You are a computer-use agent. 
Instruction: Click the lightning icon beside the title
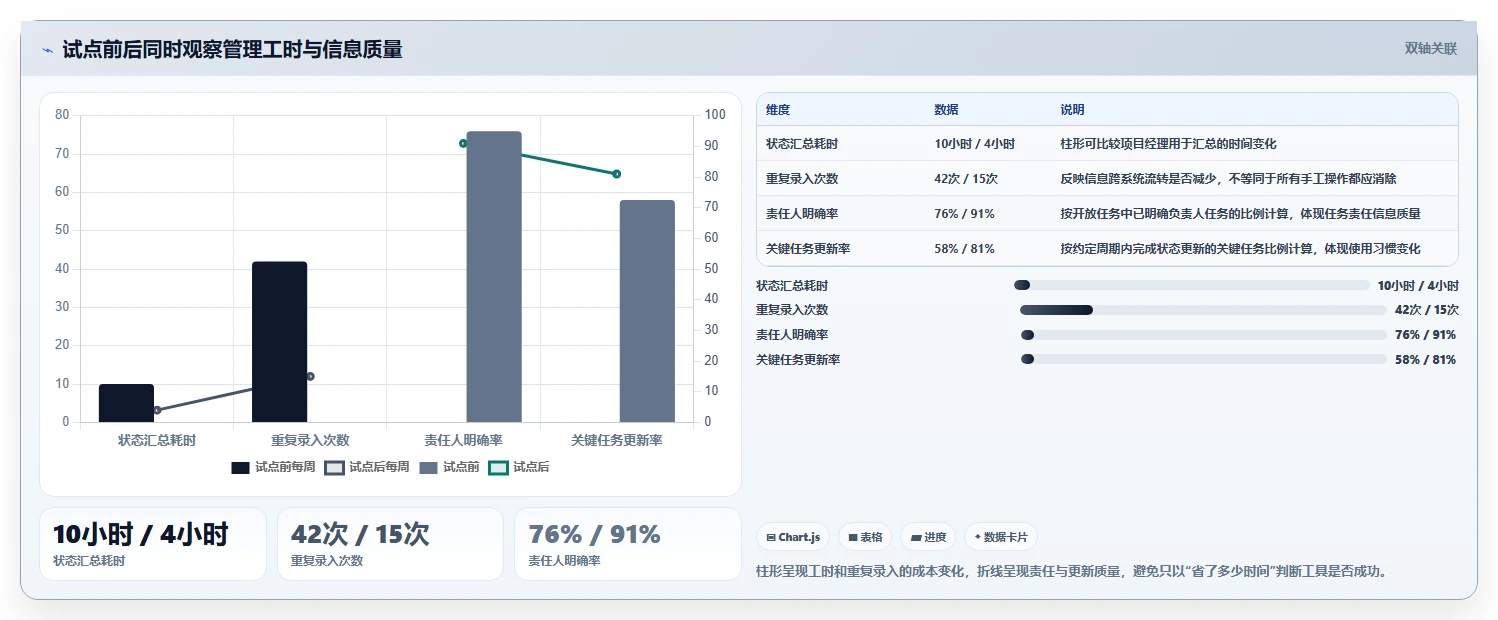[x=48, y=50]
